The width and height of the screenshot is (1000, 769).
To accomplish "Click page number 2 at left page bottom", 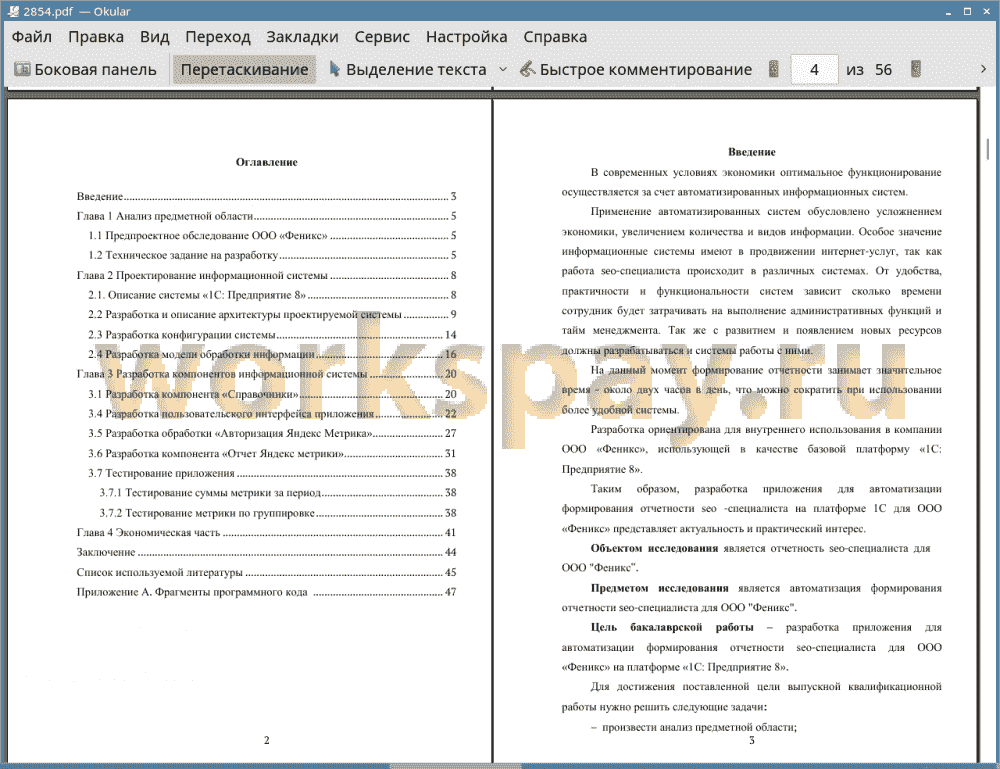I will tap(267, 740).
